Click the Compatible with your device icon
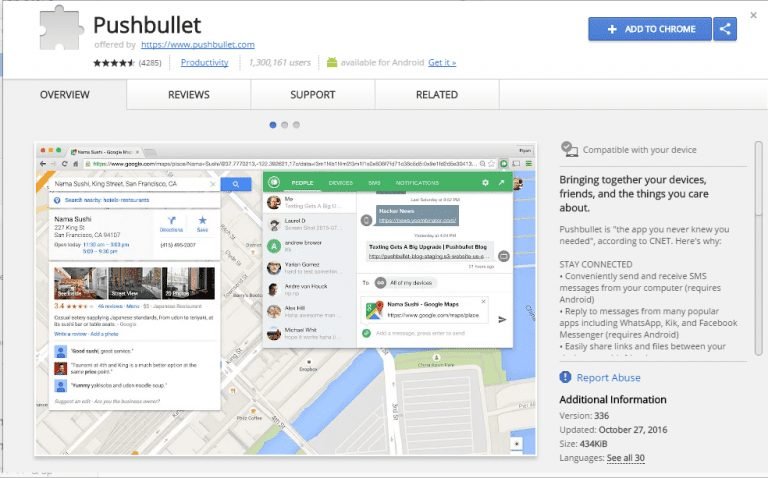Screen dimensions: 768x478 (x=569, y=149)
